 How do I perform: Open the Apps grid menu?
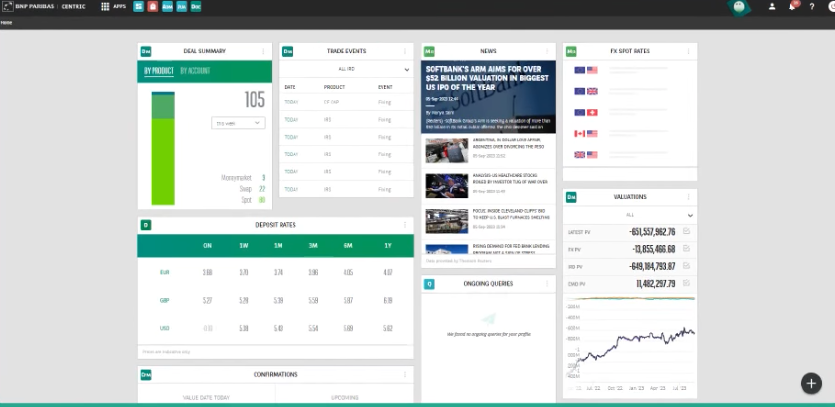click(x=105, y=6)
